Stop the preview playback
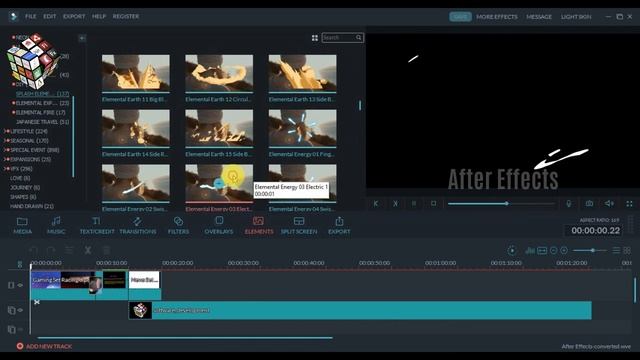Image resolution: width=640 pixels, height=360 pixels. [433, 203]
